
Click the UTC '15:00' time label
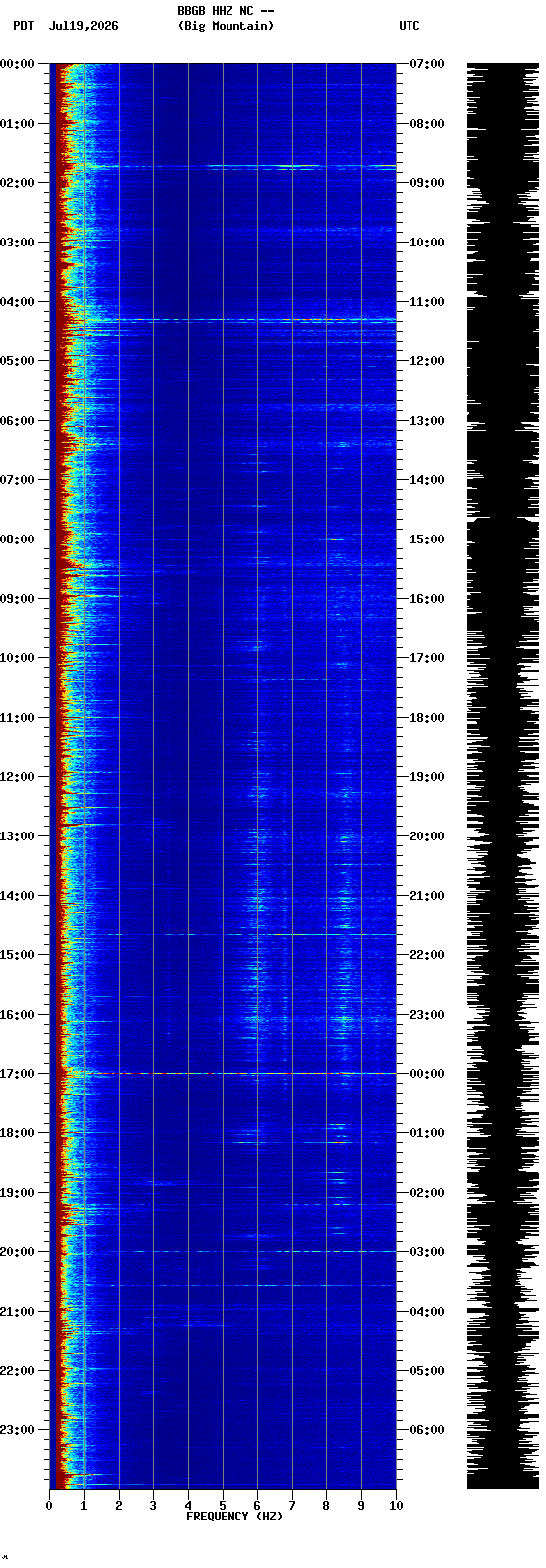[x=427, y=539]
